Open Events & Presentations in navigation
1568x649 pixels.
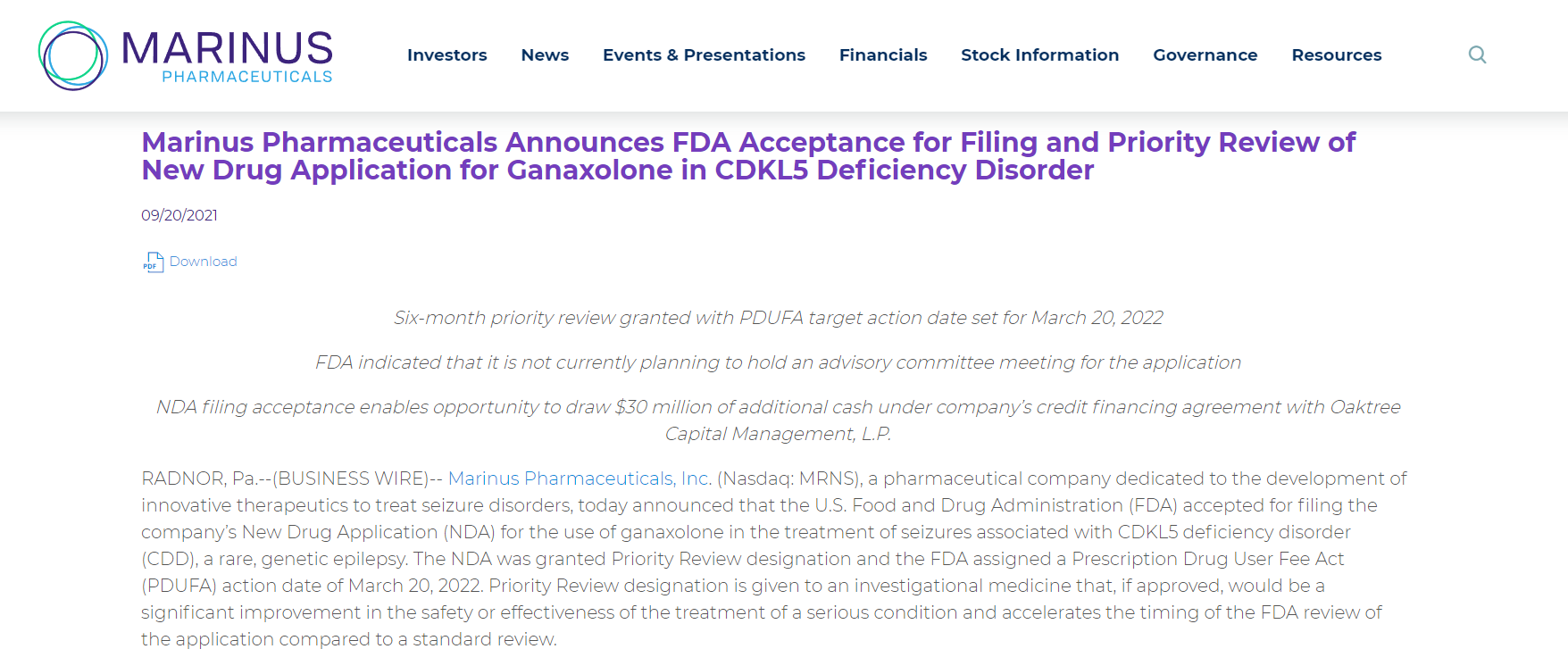pos(704,55)
